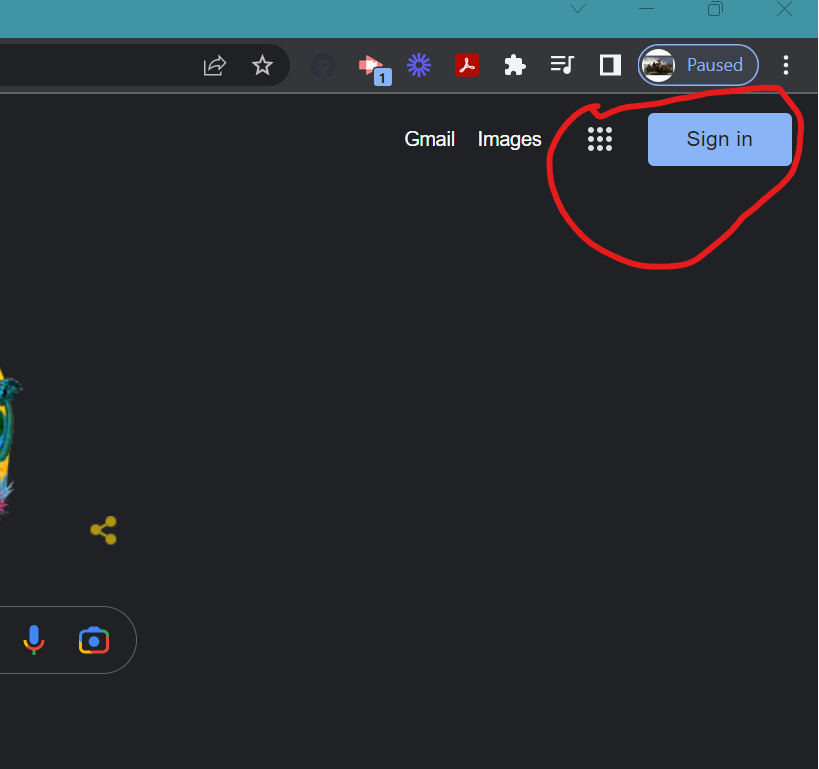This screenshot has height=769, width=819.
Task: Open the purple starburst extension
Action: coord(419,65)
